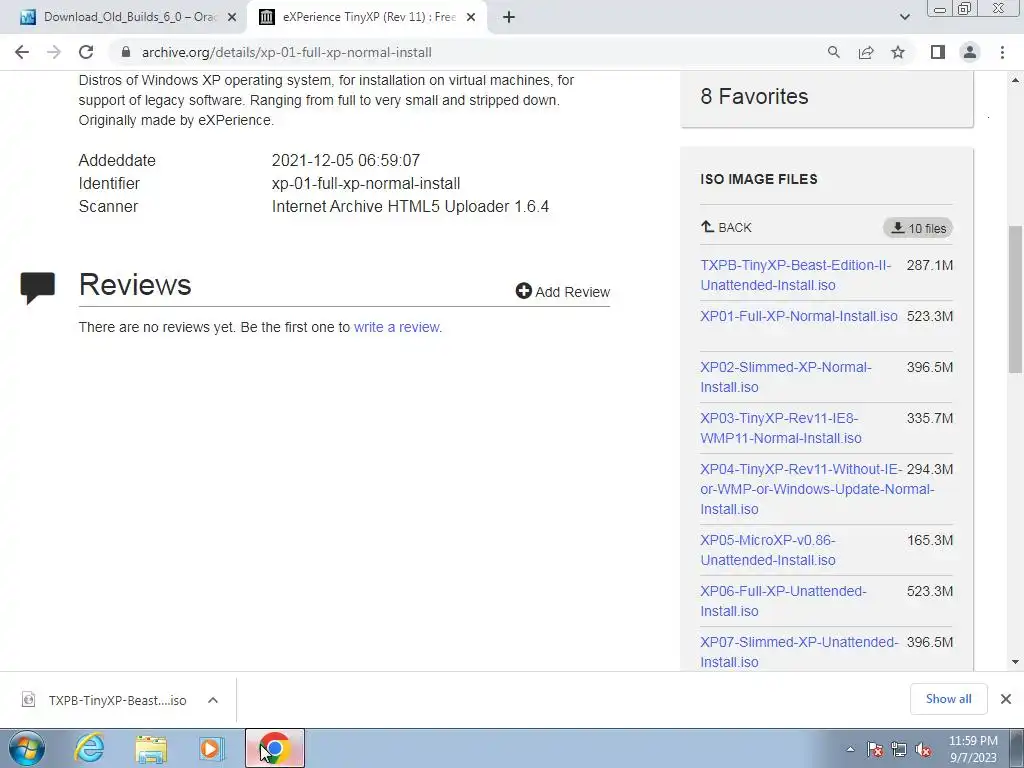Download XP01-Full-XP-Normal-Install.iso
The height and width of the screenshot is (768, 1024).
[x=799, y=316]
